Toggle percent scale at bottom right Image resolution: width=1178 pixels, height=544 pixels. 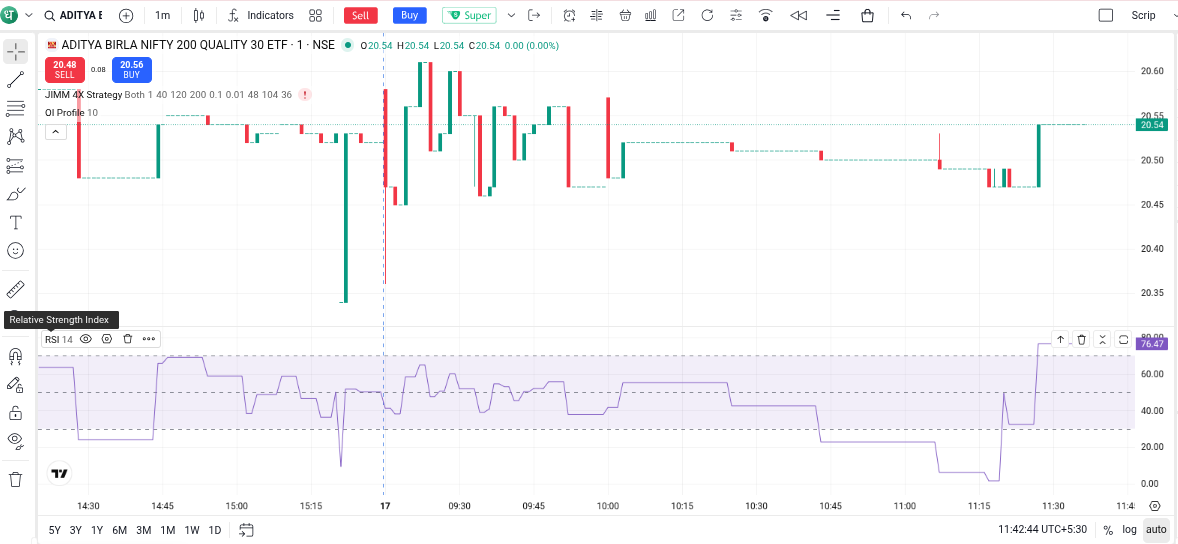tap(1108, 530)
